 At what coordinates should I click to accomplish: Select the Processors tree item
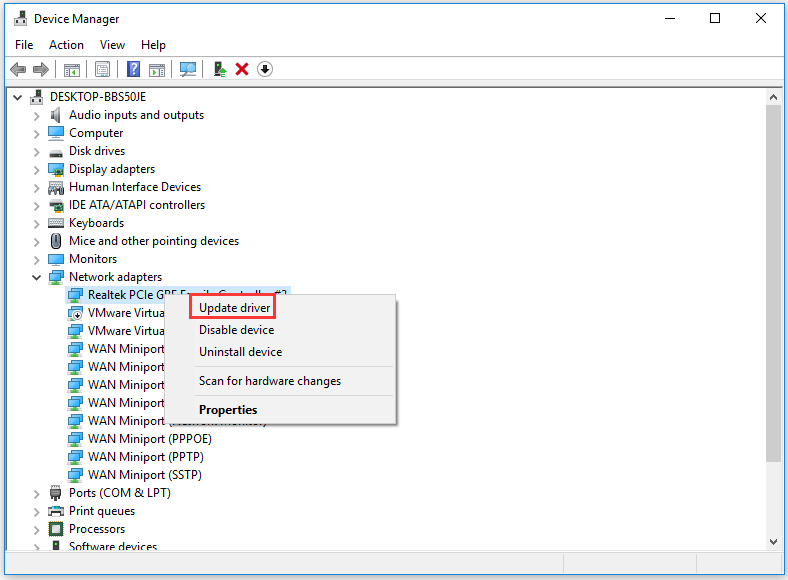point(97,529)
